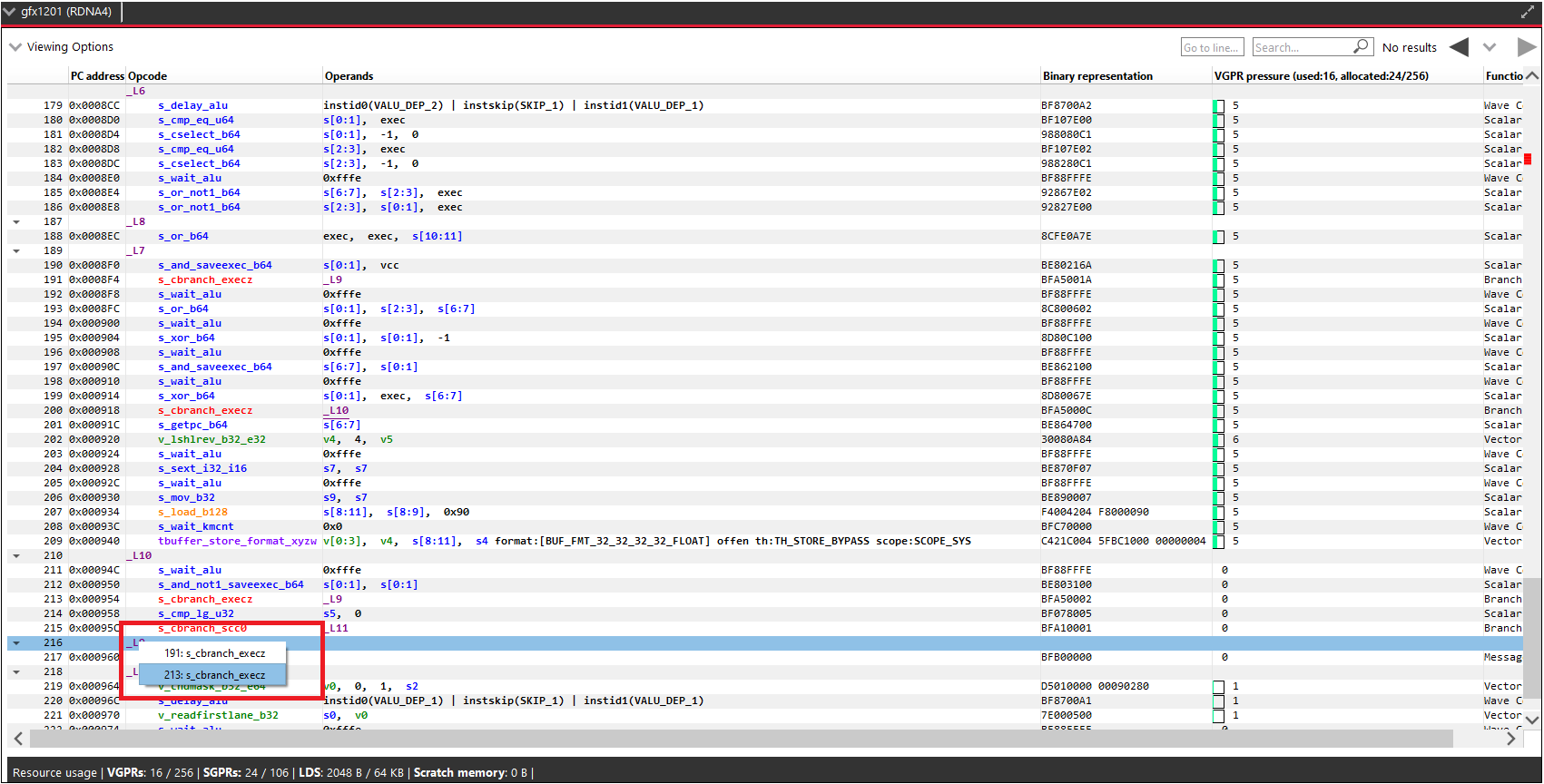This screenshot has height=784, width=1544.
Task: Click the vertical scrollbar down arrow
Action: pyautogui.click(x=1532, y=720)
